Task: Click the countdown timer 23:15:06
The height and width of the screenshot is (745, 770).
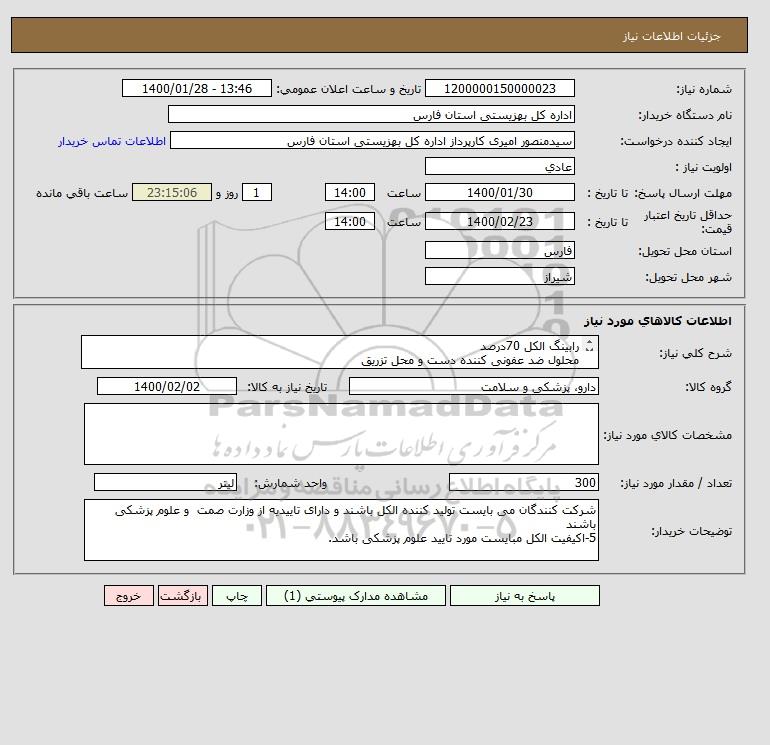Action: click(172, 193)
